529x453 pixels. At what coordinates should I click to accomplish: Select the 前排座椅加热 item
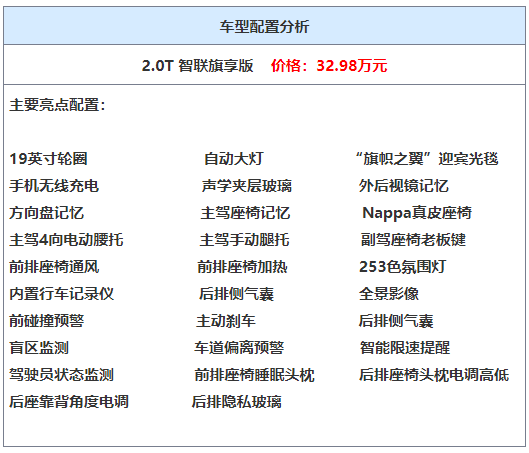pos(242,267)
